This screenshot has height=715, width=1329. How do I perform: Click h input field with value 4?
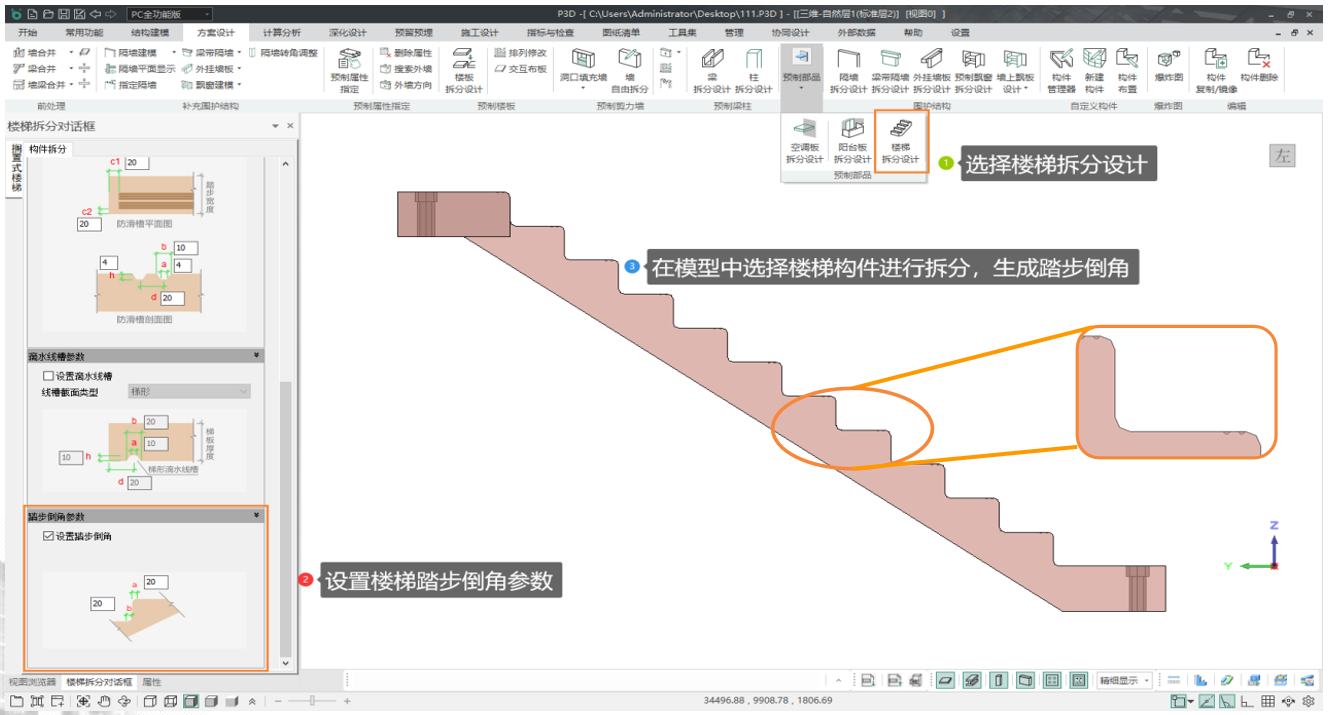tap(108, 262)
